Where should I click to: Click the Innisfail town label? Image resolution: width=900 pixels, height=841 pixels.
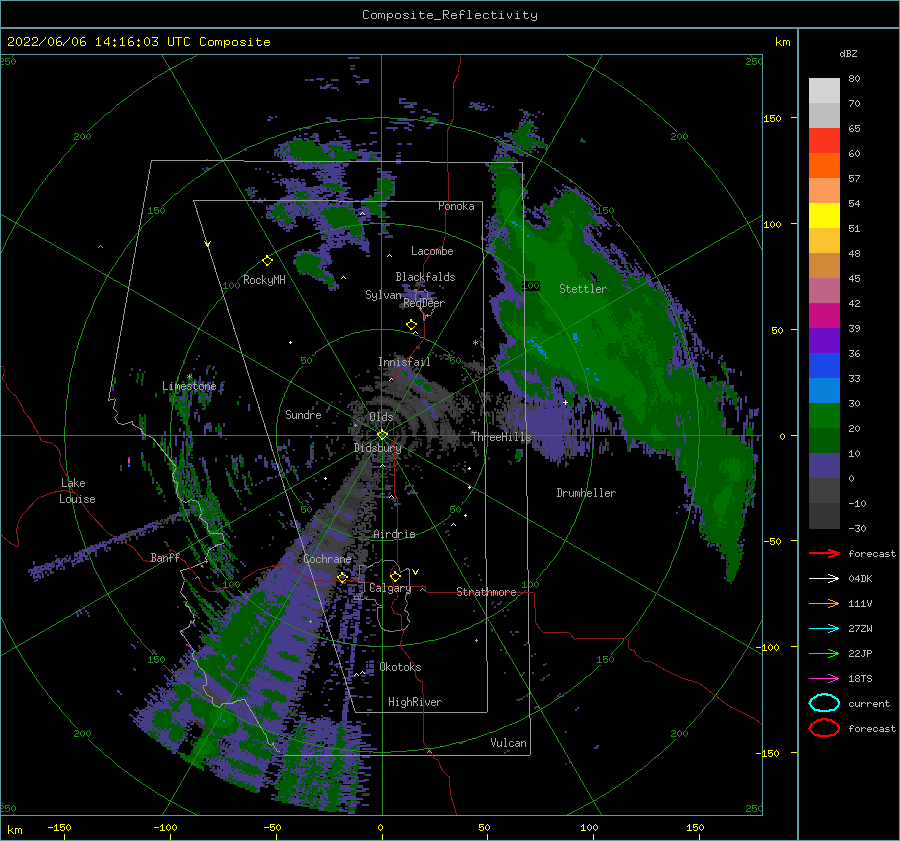pyautogui.click(x=404, y=362)
